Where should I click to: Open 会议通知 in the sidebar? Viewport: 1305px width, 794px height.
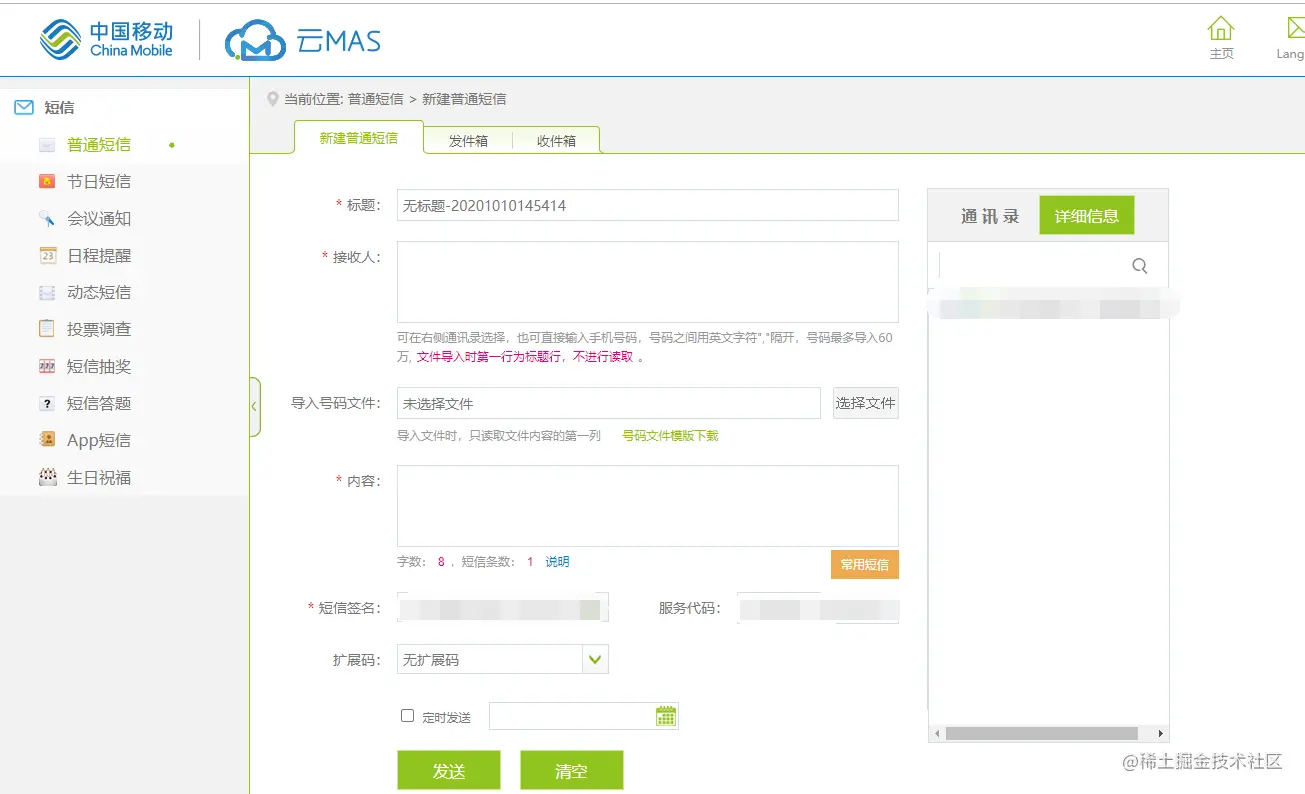click(x=99, y=218)
